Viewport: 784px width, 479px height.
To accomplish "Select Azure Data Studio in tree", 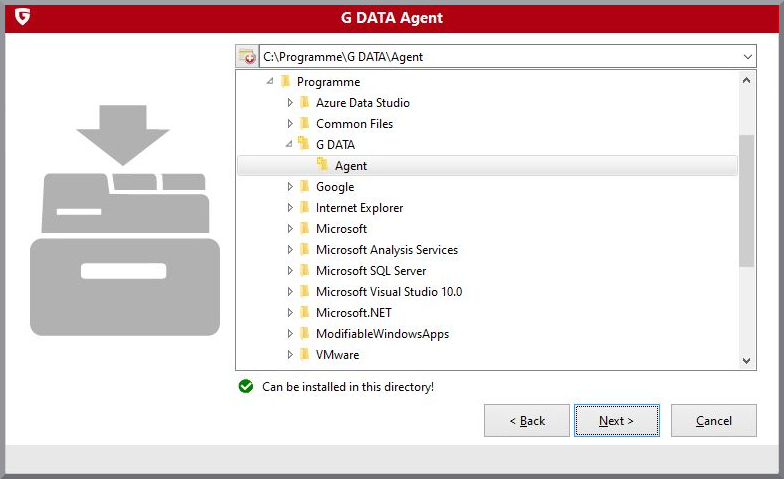I will point(362,102).
